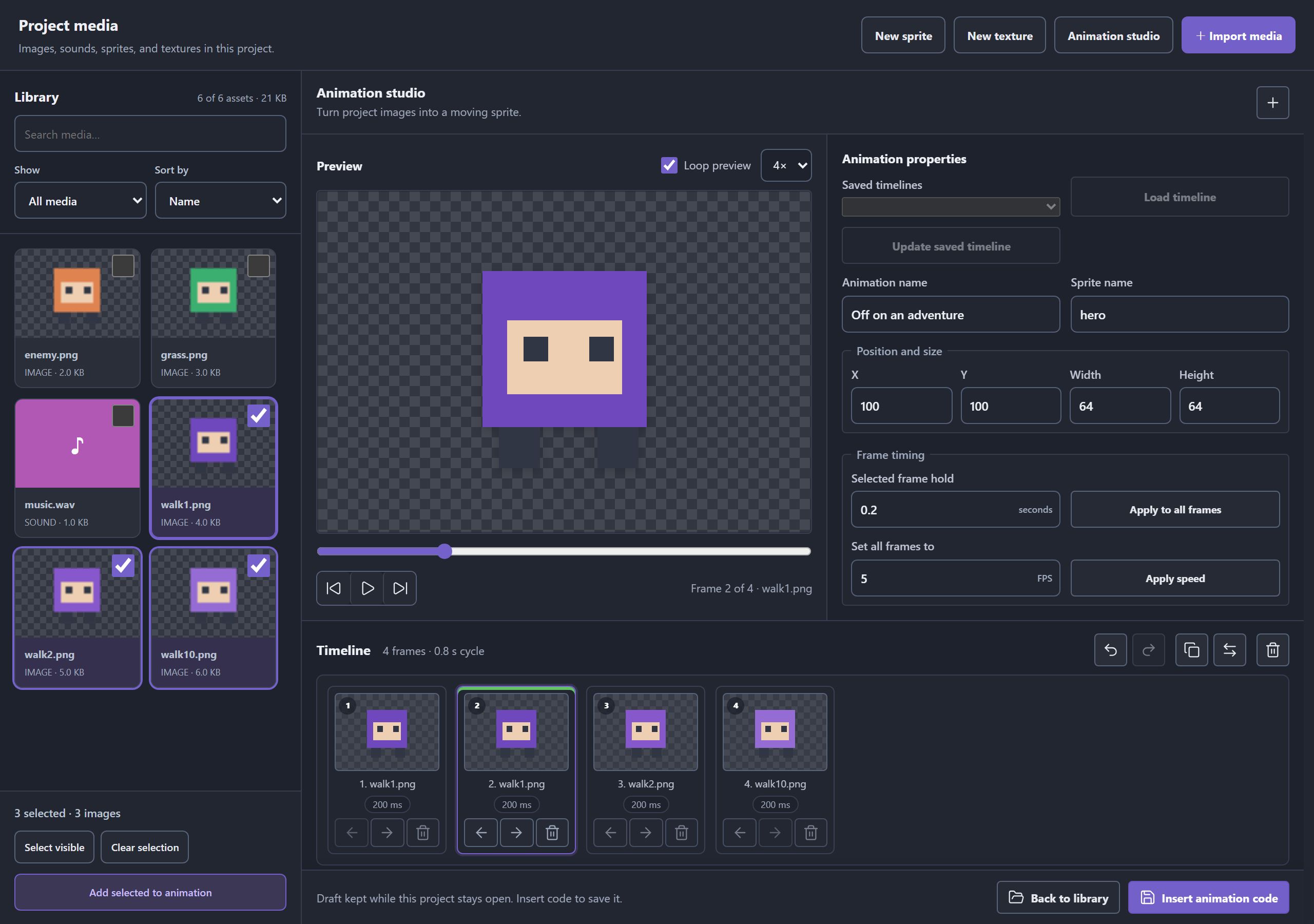Open New sprite in header
This screenshot has width=1314, height=924.
click(903, 35)
